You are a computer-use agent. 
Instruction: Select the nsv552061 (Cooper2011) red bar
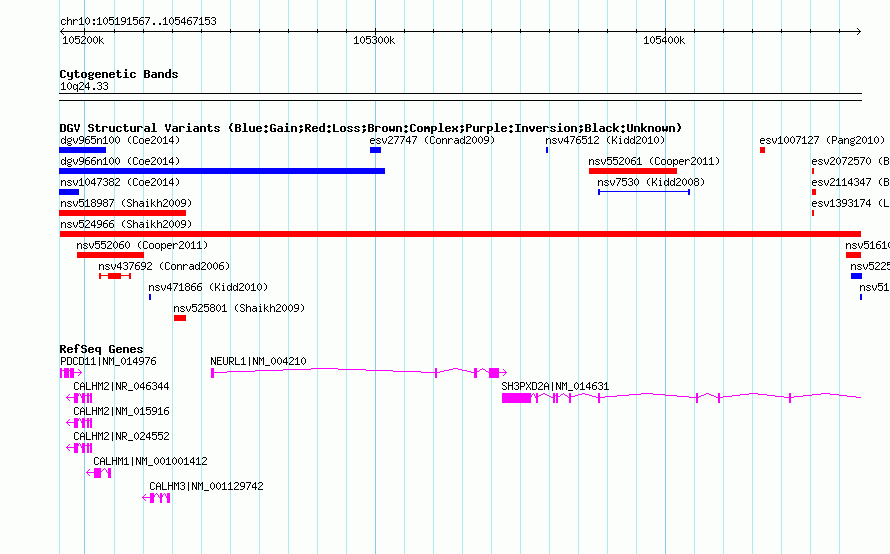(633, 171)
